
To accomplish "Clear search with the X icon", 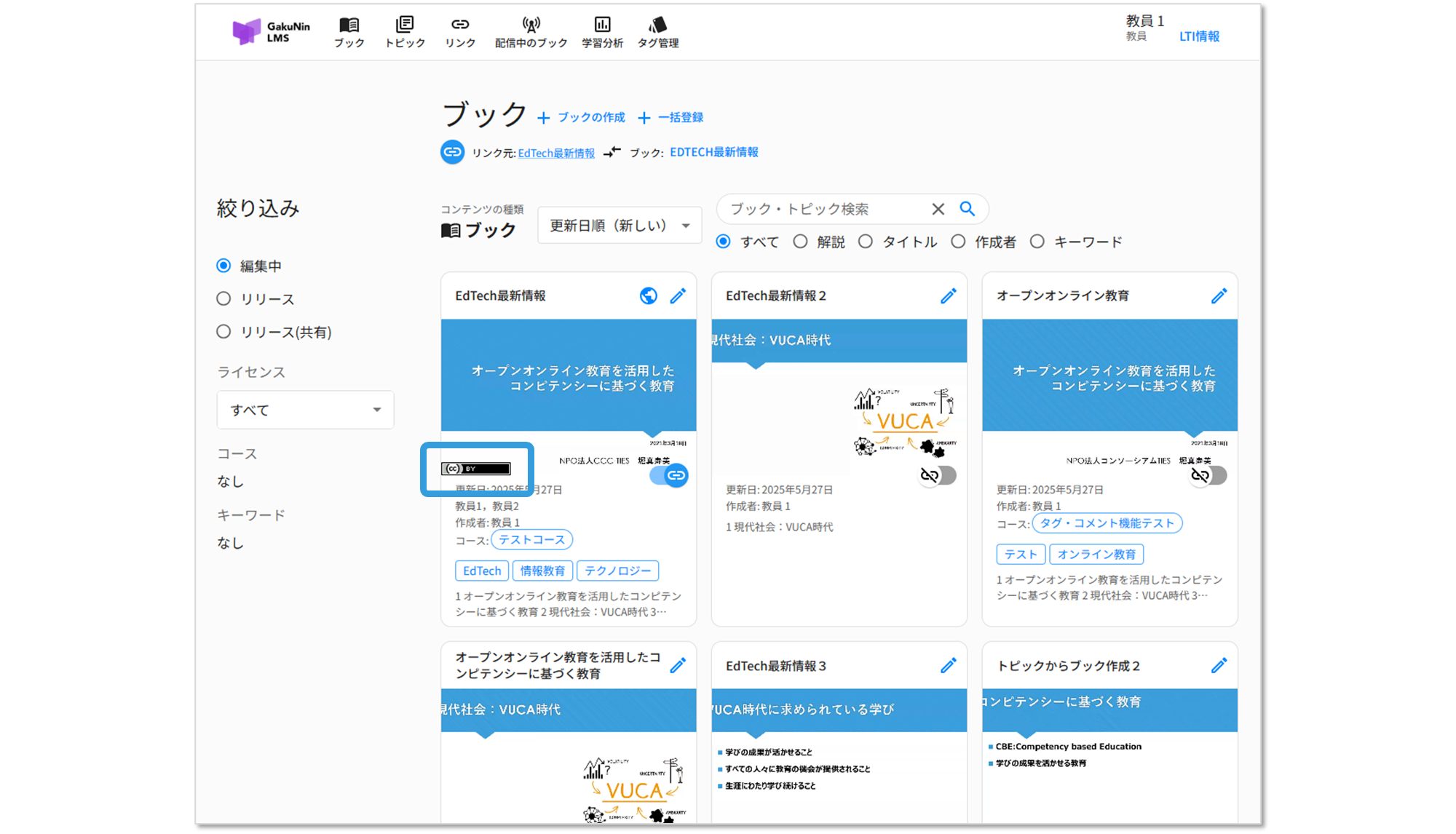I will coord(938,209).
